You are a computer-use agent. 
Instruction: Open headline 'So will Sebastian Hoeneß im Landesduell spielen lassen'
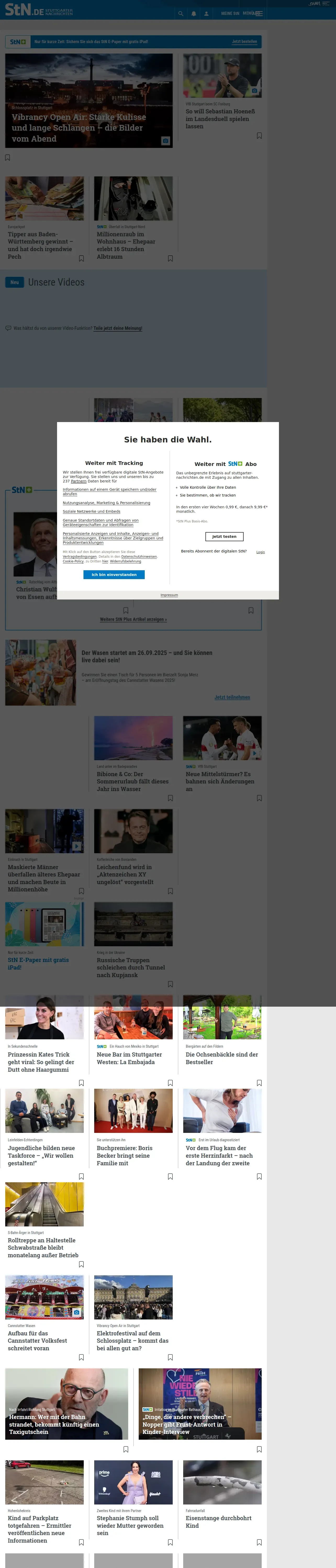pyautogui.click(x=221, y=119)
